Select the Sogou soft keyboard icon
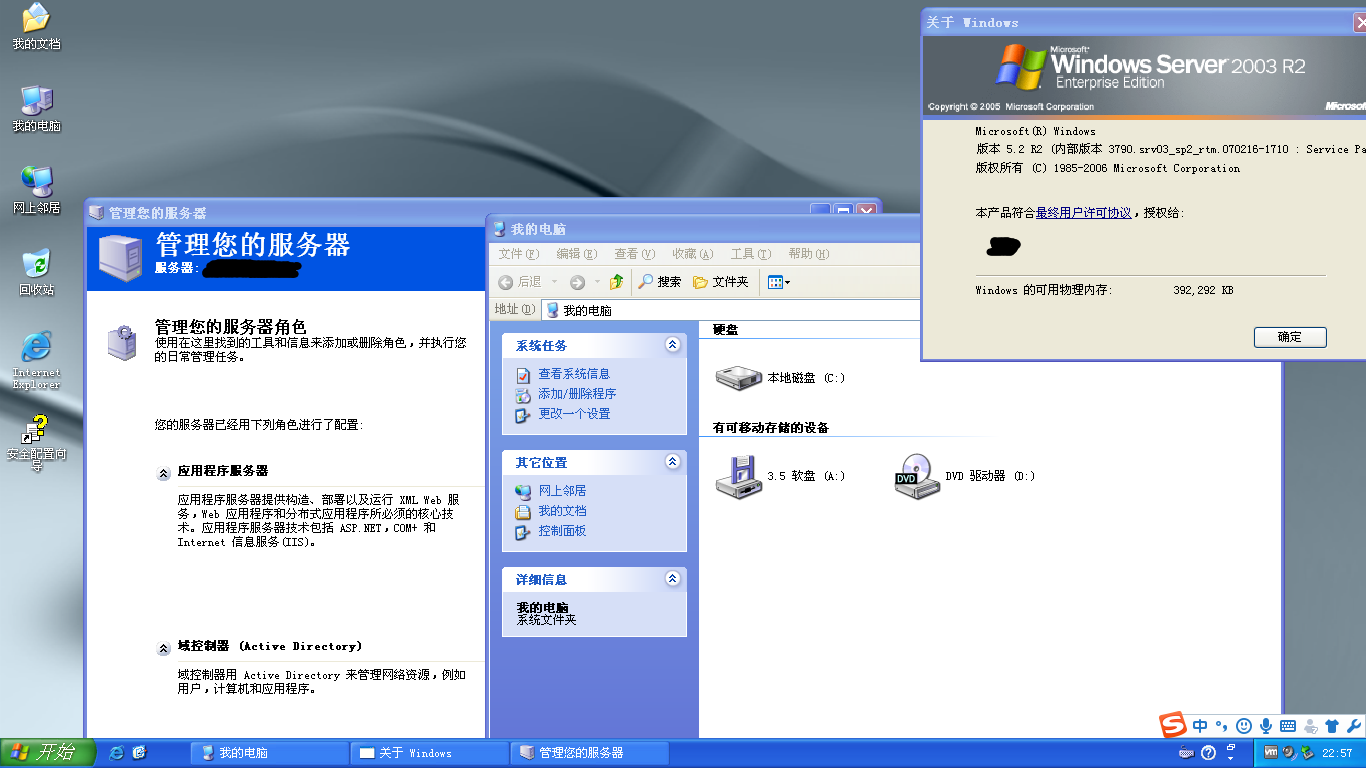Image resolution: width=1366 pixels, height=768 pixels. (x=1289, y=725)
